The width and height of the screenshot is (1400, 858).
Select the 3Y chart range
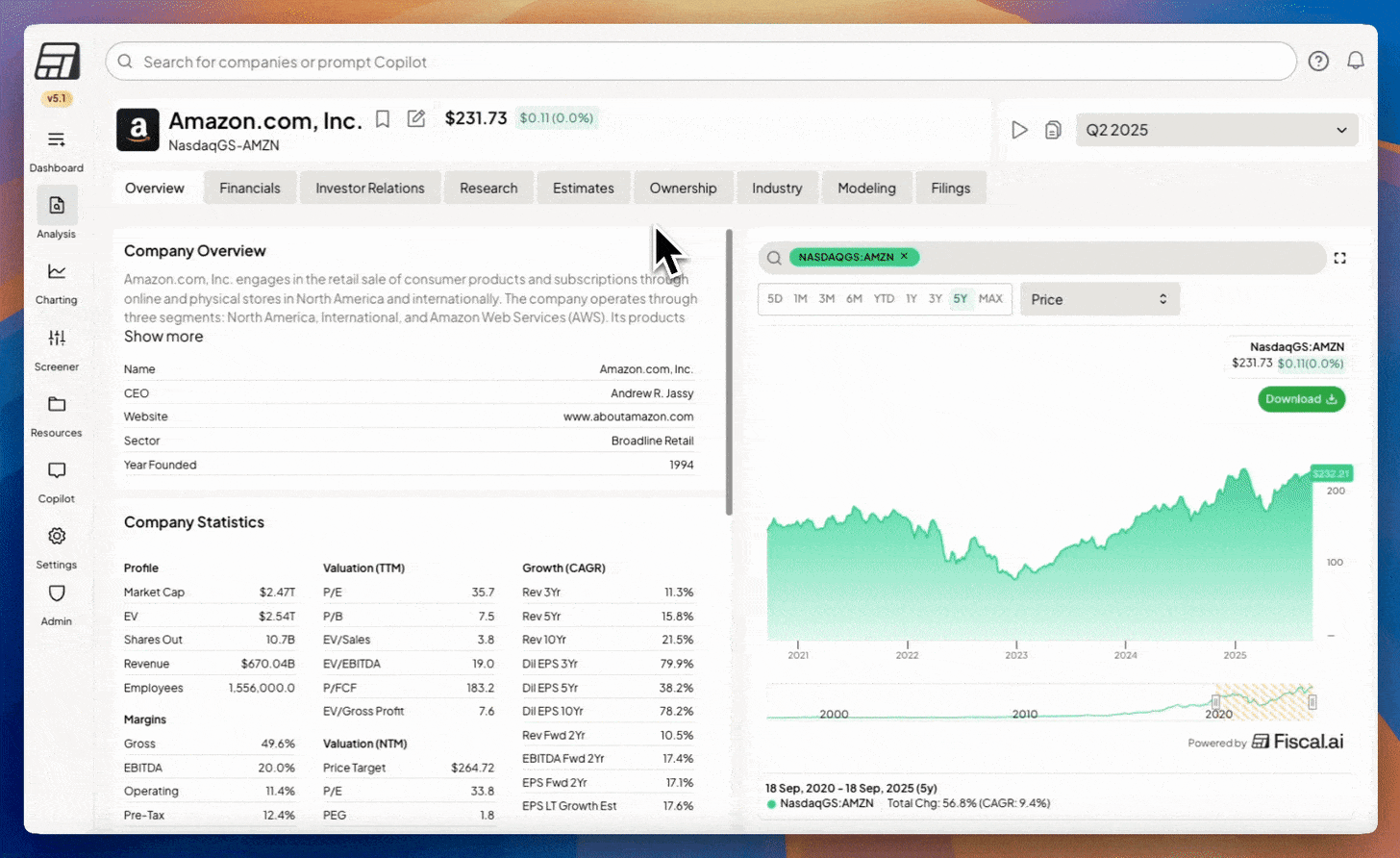pos(936,299)
